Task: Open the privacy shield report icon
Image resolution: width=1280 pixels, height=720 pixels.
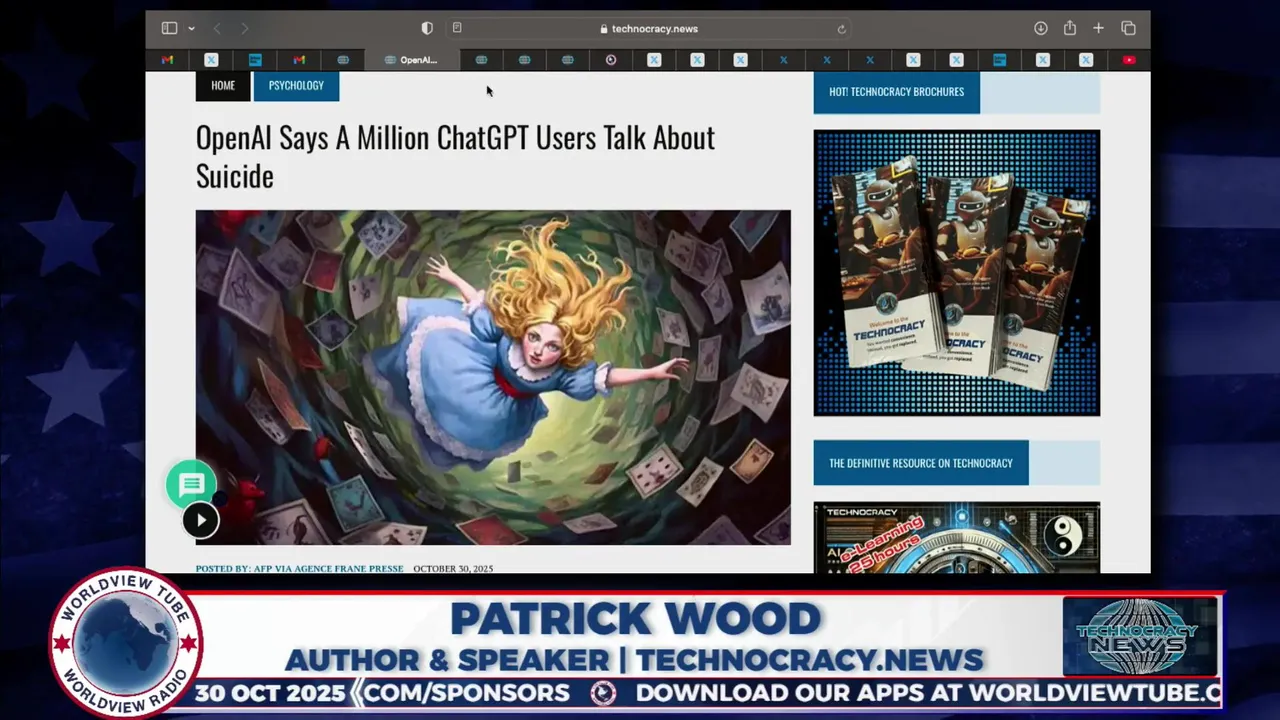Action: [x=427, y=28]
